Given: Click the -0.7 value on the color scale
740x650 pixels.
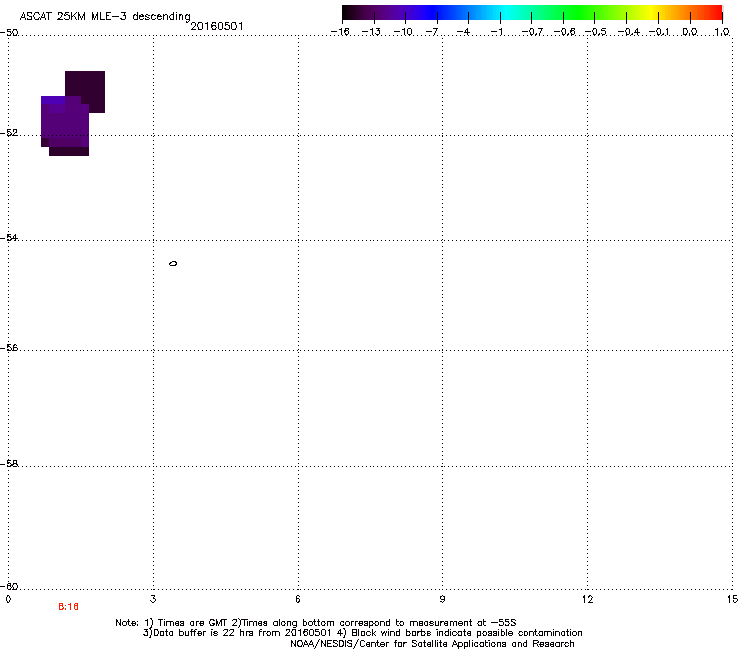Looking at the screenshot, I should [532, 32].
